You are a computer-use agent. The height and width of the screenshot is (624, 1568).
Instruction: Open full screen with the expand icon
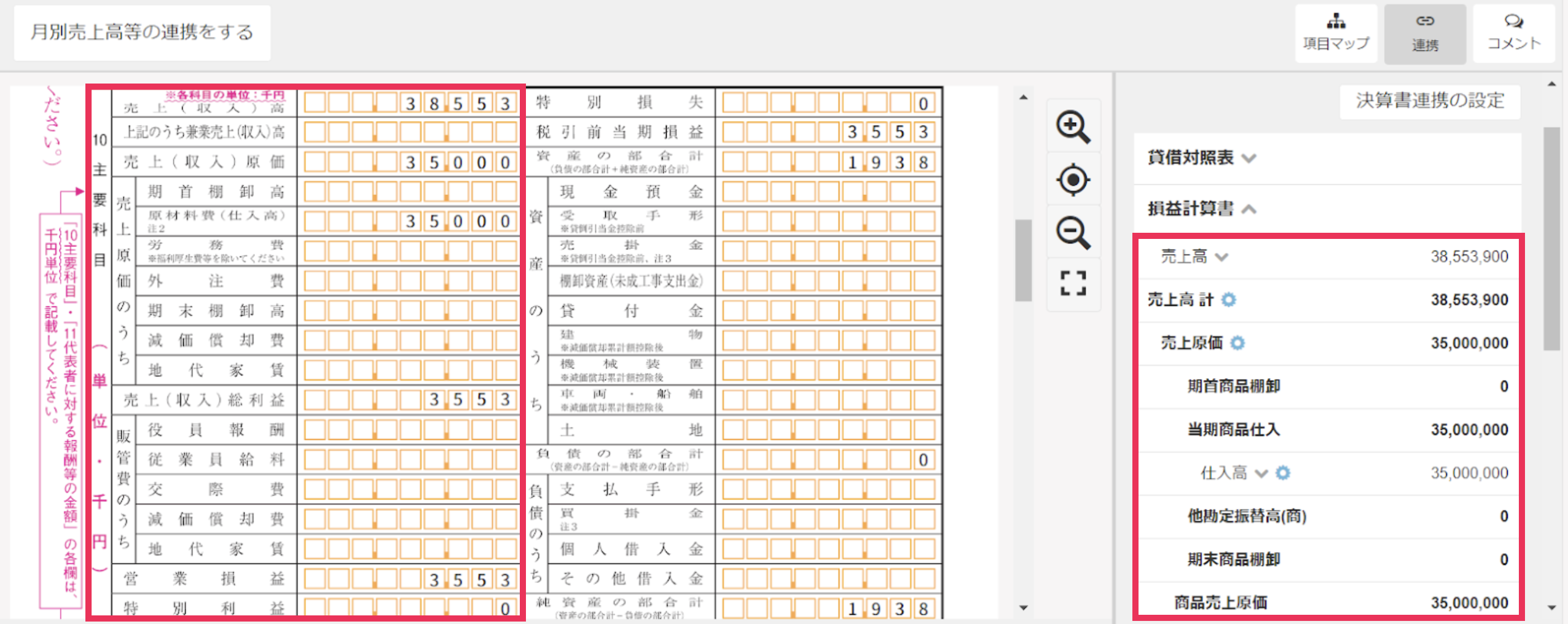click(1073, 283)
